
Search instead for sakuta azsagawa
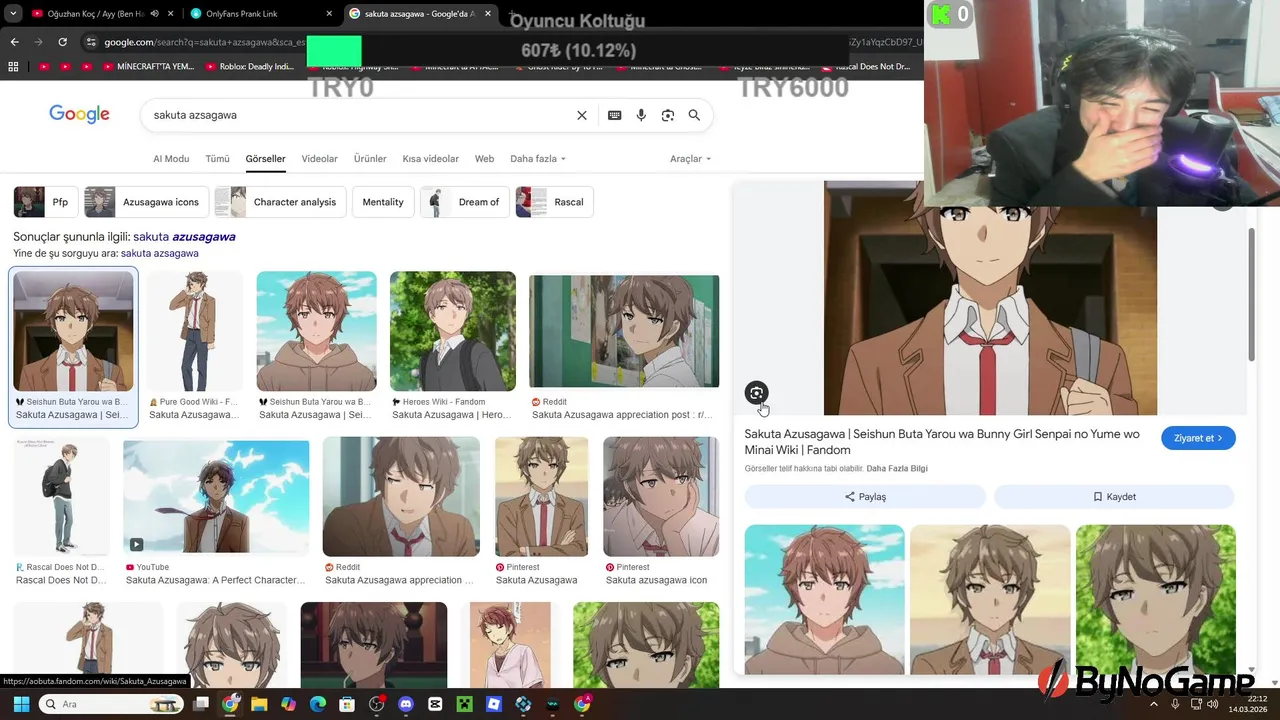point(159,254)
